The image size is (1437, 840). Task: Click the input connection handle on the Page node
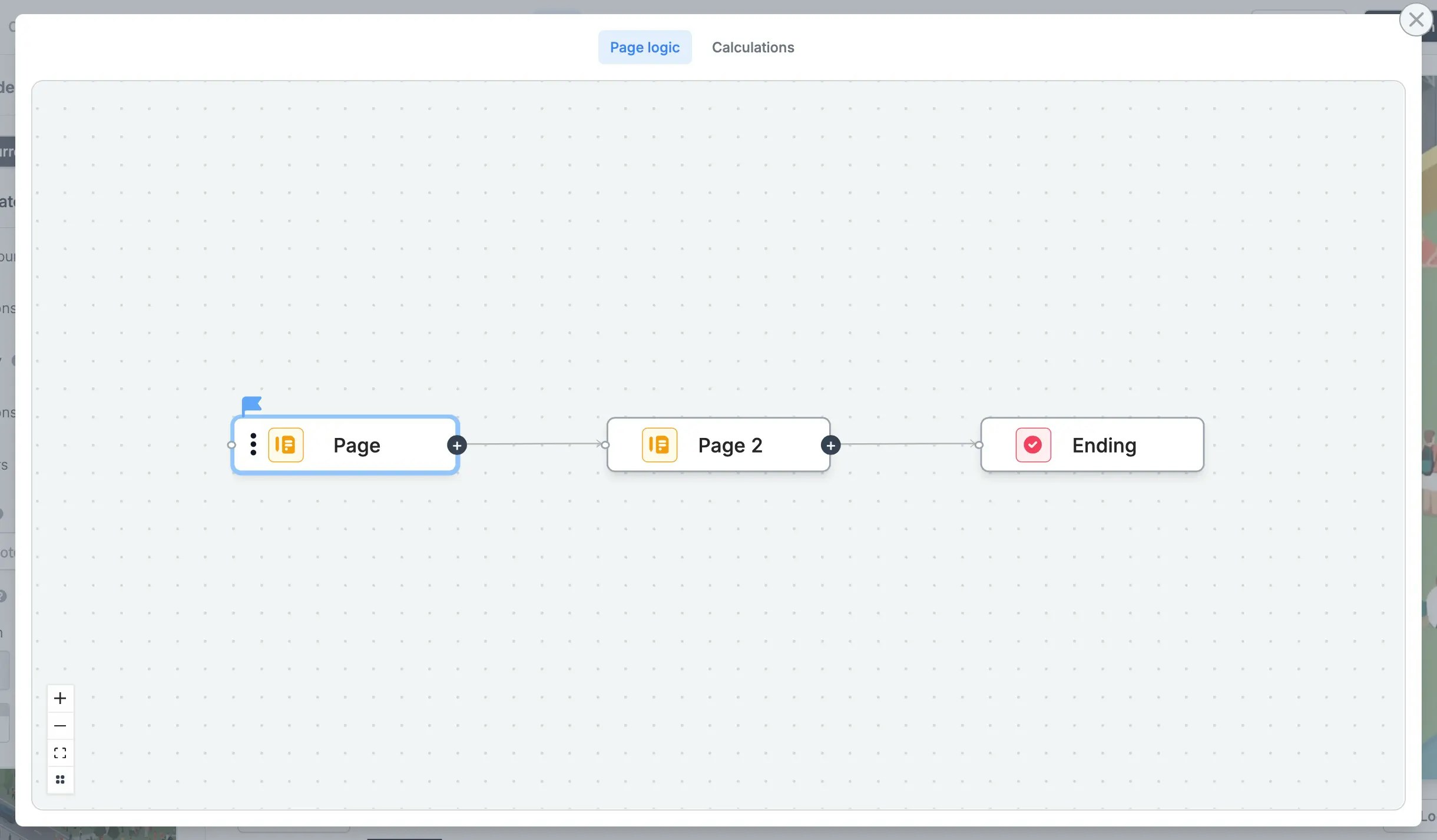pos(231,445)
